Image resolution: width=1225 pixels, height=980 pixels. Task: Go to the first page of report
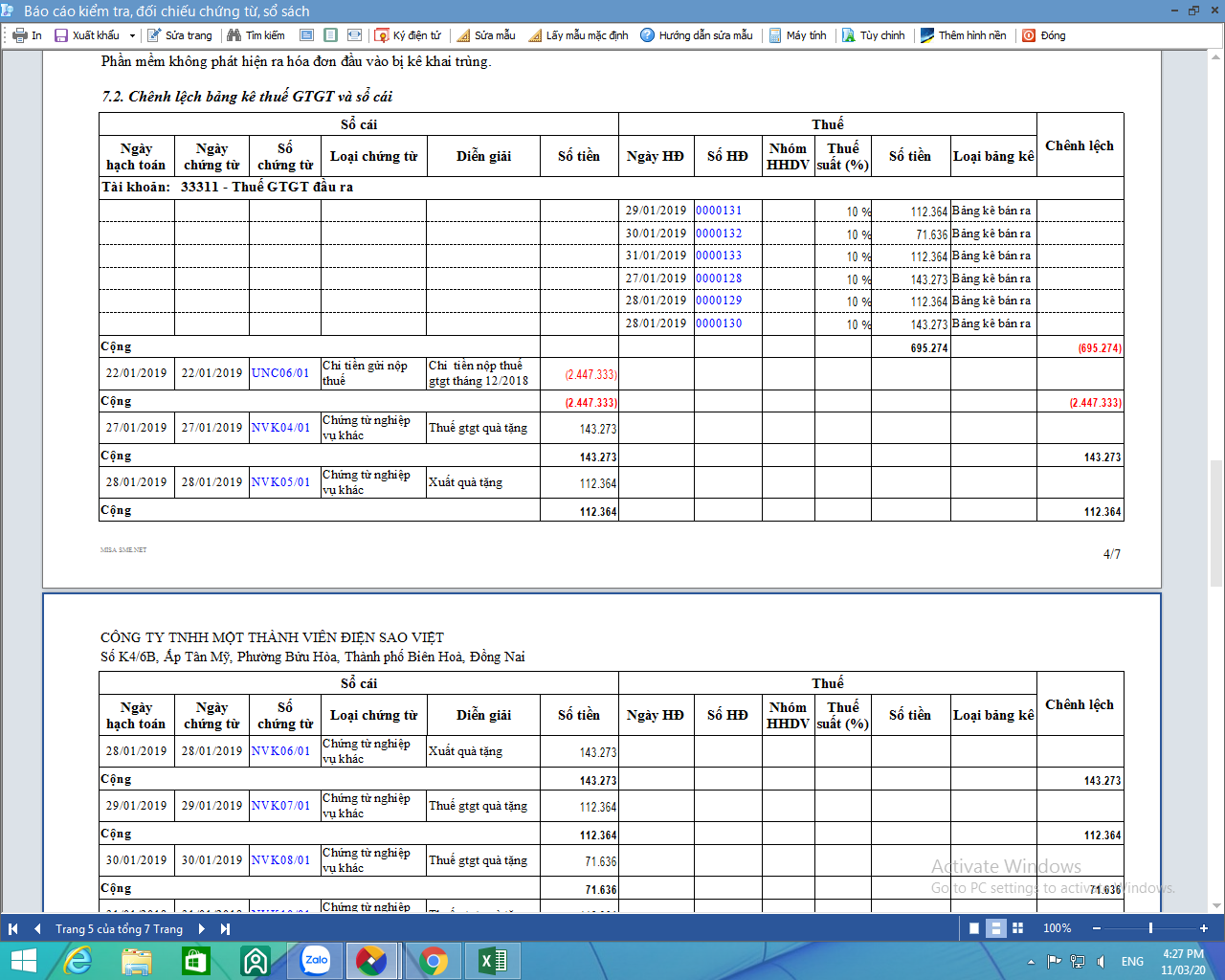(13, 928)
